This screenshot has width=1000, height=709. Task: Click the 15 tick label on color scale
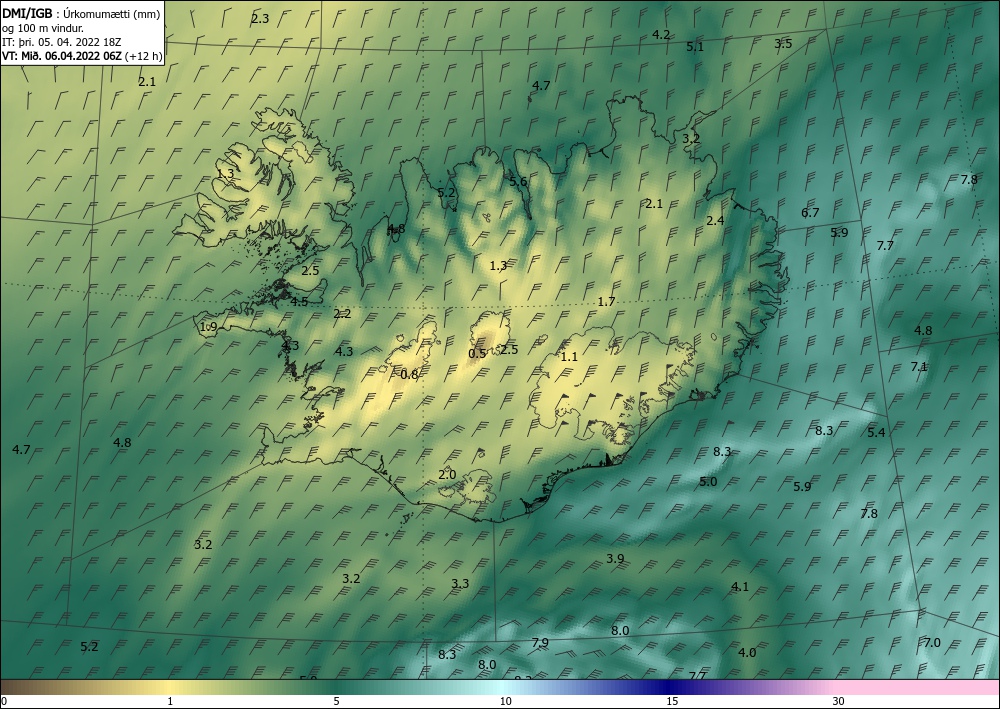672,701
